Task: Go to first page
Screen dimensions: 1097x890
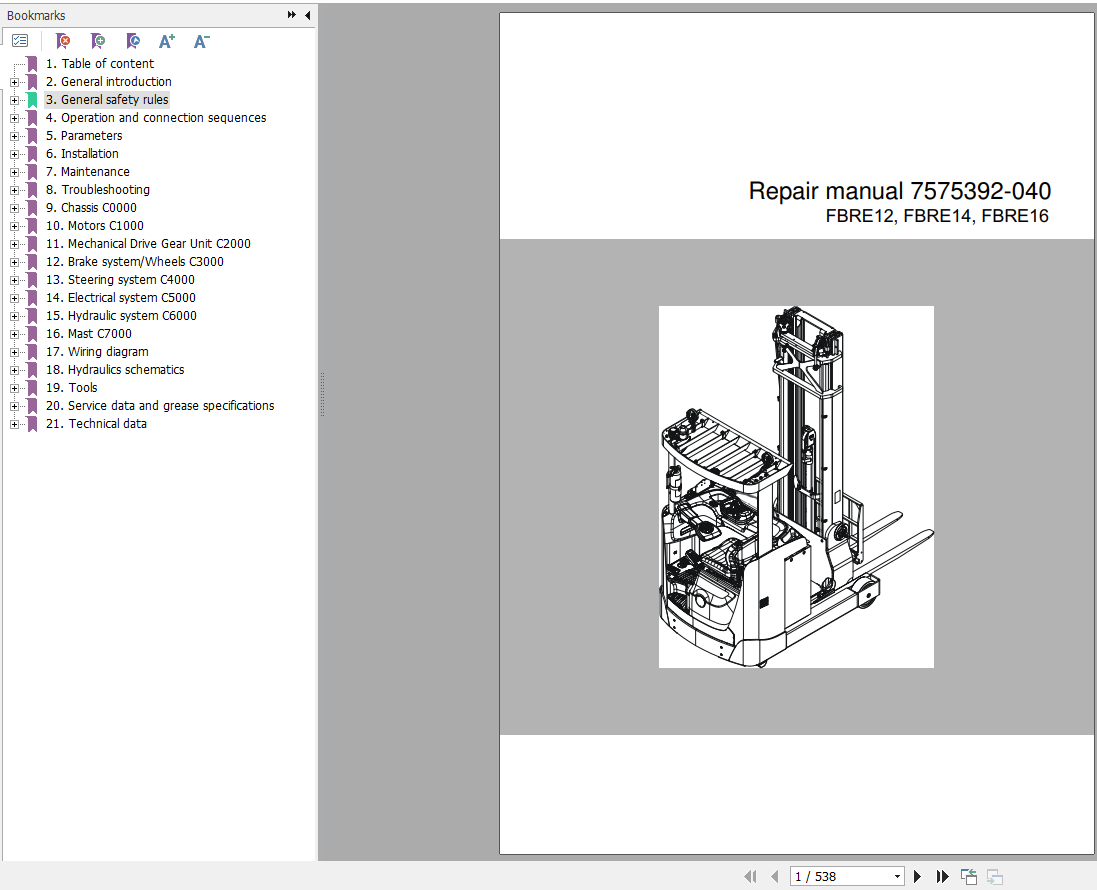Action: coord(750,876)
